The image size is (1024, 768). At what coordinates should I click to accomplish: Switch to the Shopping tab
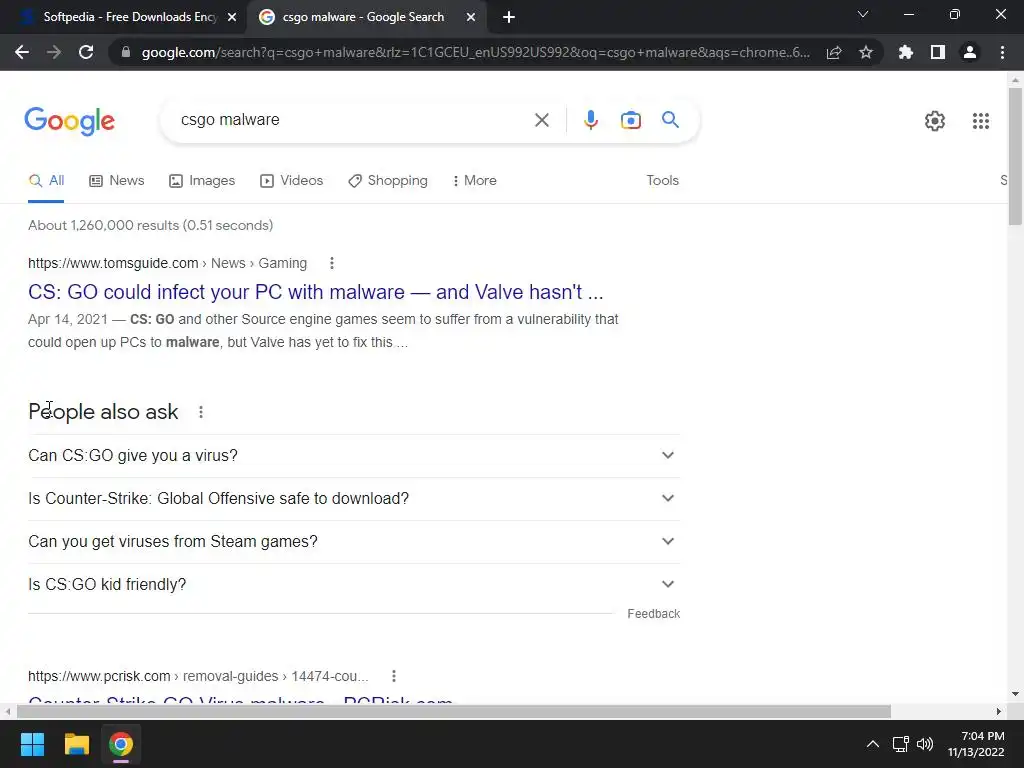tap(388, 181)
